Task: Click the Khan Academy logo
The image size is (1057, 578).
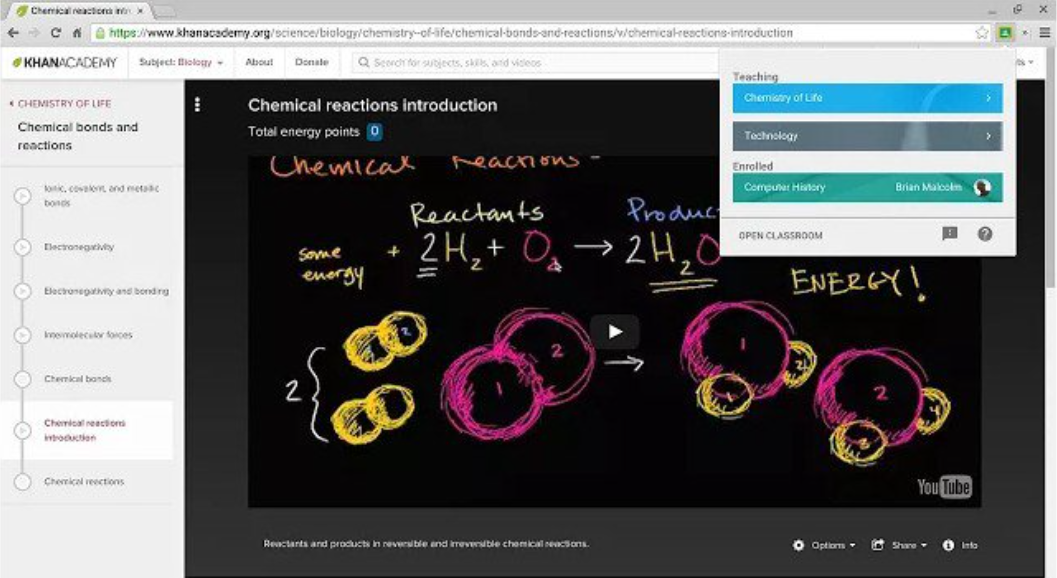Action: tap(65, 63)
